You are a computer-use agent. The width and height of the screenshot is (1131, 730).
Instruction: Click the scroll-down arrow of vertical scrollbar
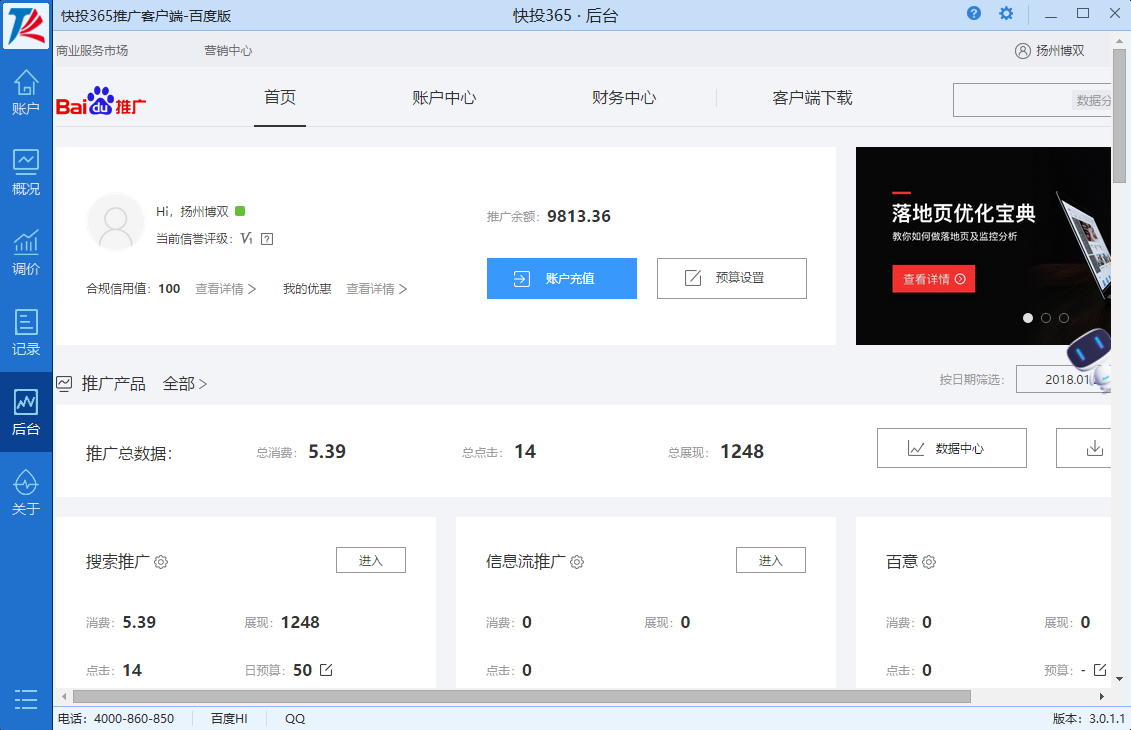(1119, 678)
